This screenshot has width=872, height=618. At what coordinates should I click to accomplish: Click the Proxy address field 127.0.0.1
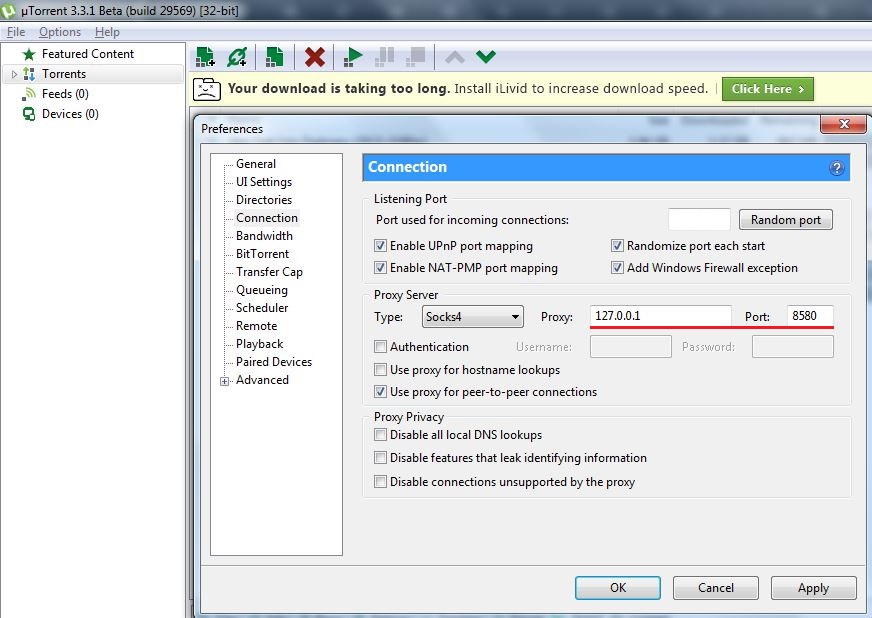pyautogui.click(x=661, y=316)
